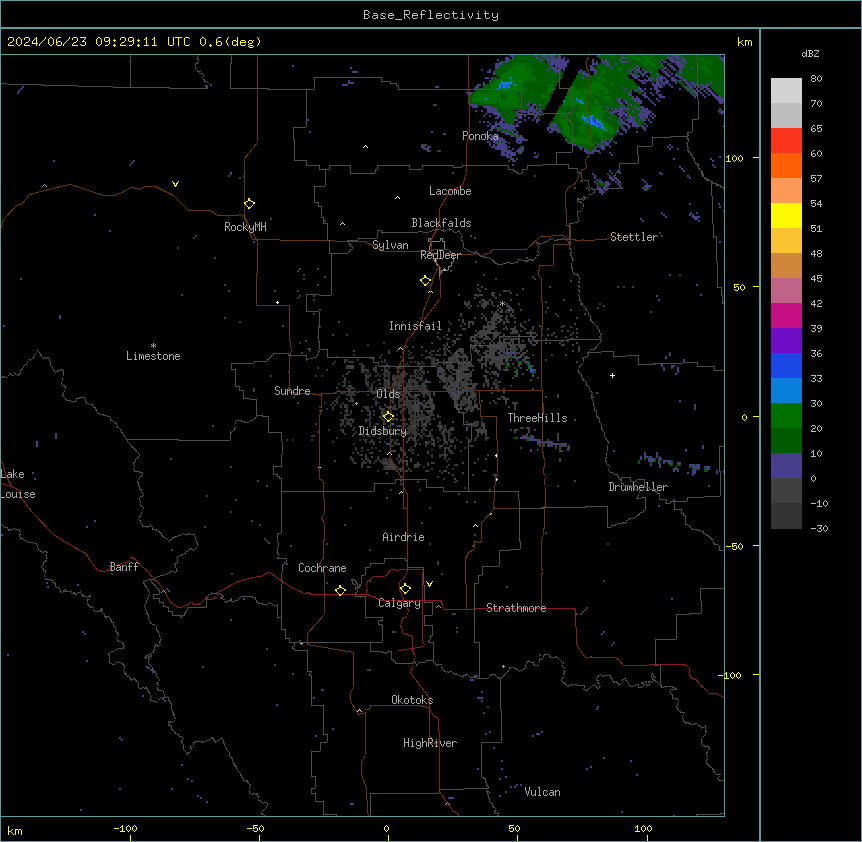
Task: Click the Drumheller label
Action: click(638, 487)
